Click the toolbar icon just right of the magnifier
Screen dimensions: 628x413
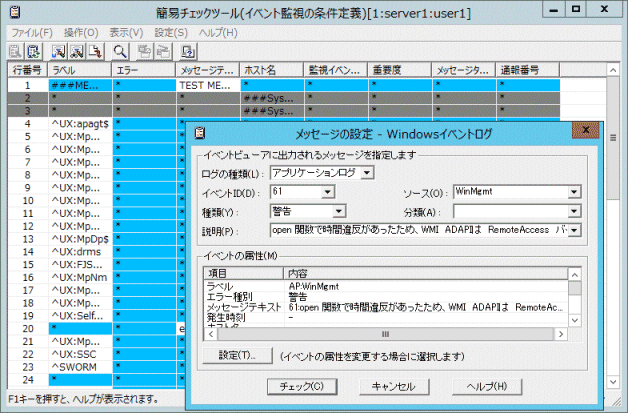pos(144,49)
